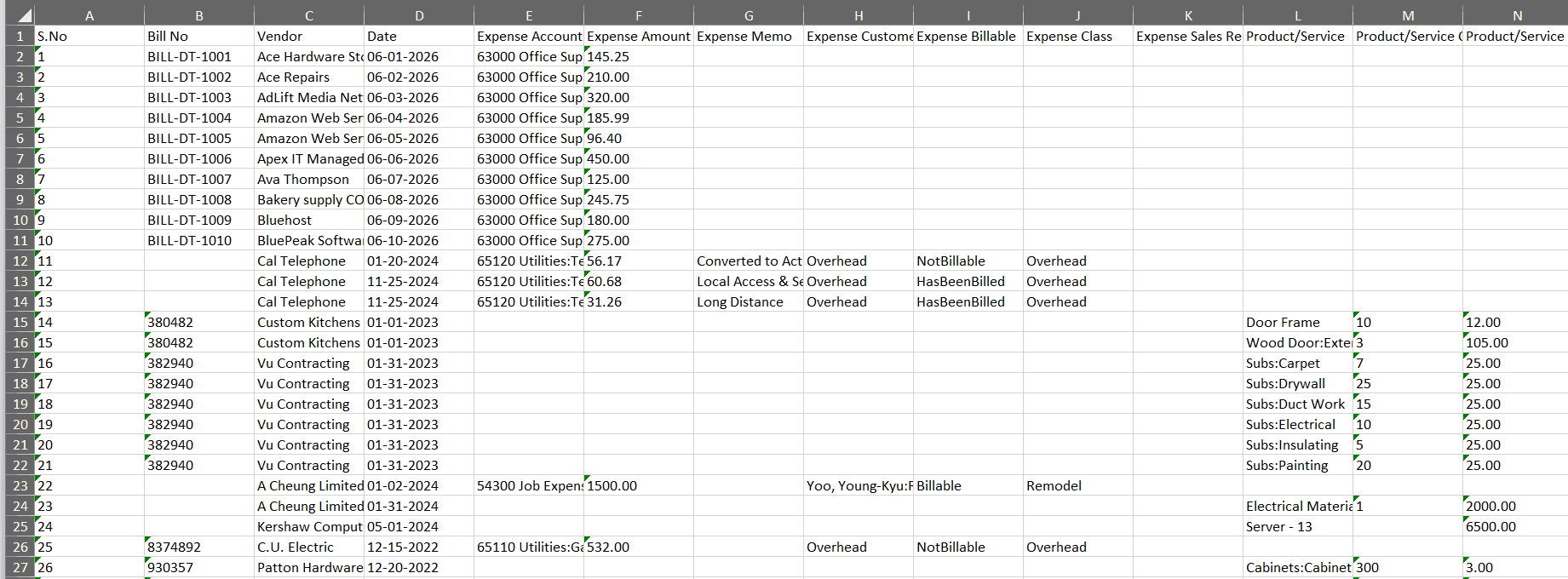This screenshot has width=1568, height=579.
Task: Click the Expense Memo header cell
Action: (x=749, y=36)
